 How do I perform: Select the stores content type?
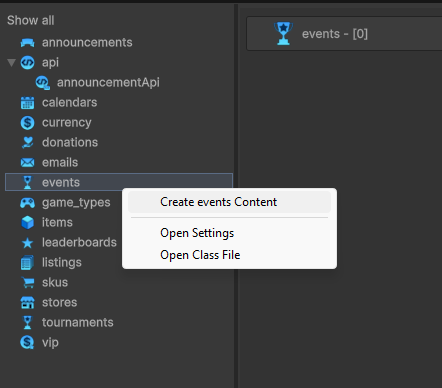pyautogui.click(x=59, y=303)
